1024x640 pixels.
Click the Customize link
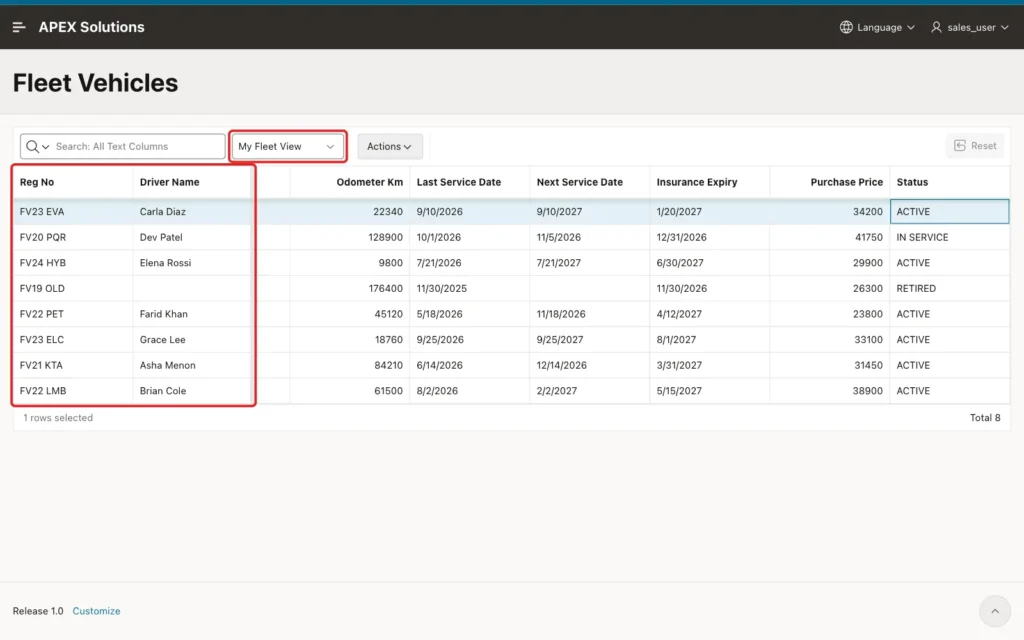coord(96,611)
